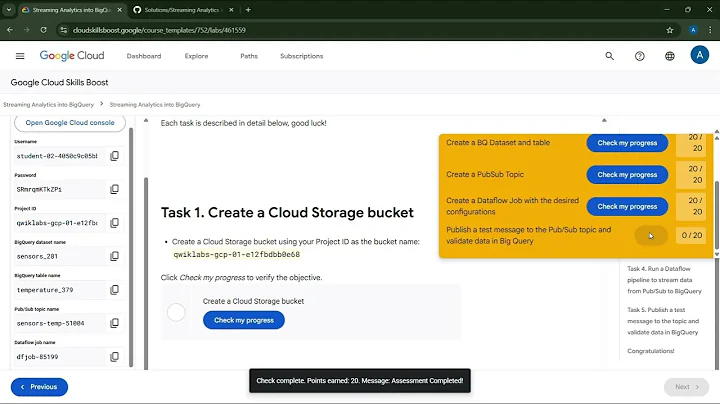Open first Streaming Analytics into BigQuery breadcrumb

(x=48, y=105)
